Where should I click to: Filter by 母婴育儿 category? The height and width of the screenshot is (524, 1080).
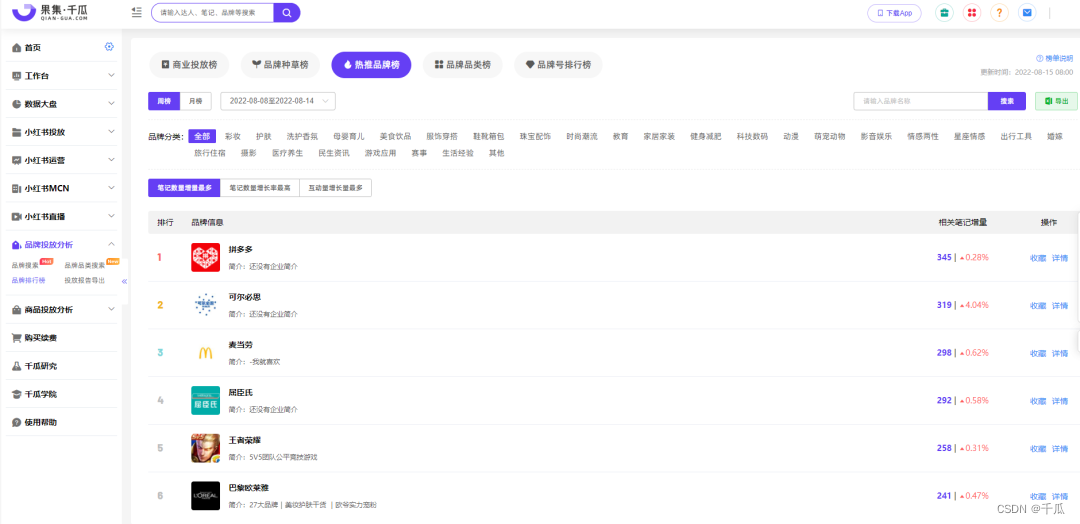click(349, 136)
